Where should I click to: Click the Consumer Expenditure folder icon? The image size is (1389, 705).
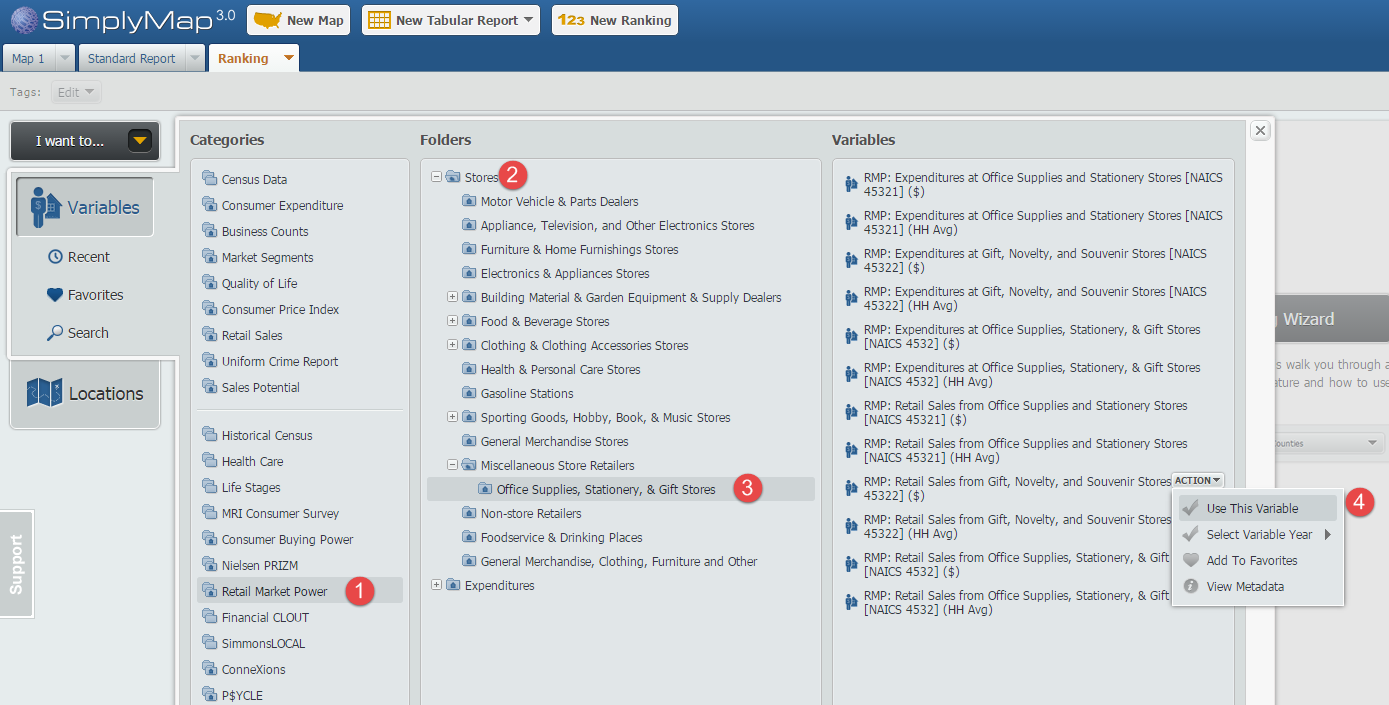pos(209,204)
